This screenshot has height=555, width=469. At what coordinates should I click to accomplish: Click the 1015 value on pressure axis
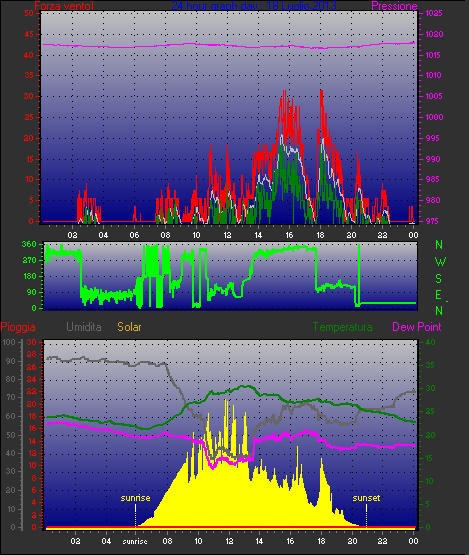(433, 55)
